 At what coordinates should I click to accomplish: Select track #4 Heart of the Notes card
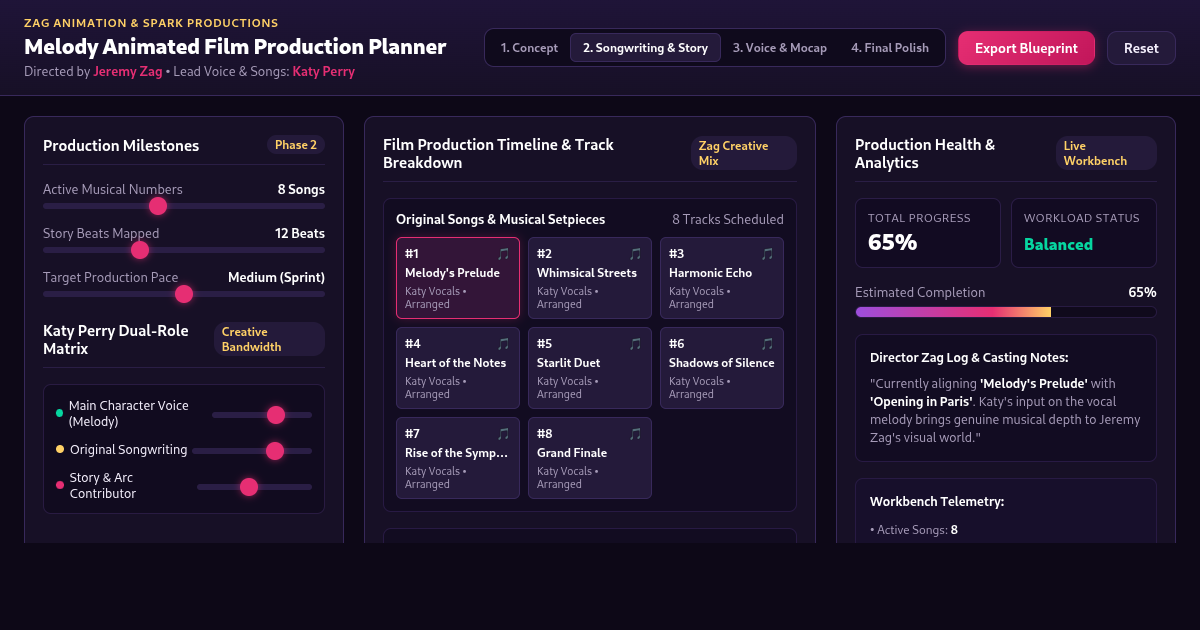(x=458, y=368)
